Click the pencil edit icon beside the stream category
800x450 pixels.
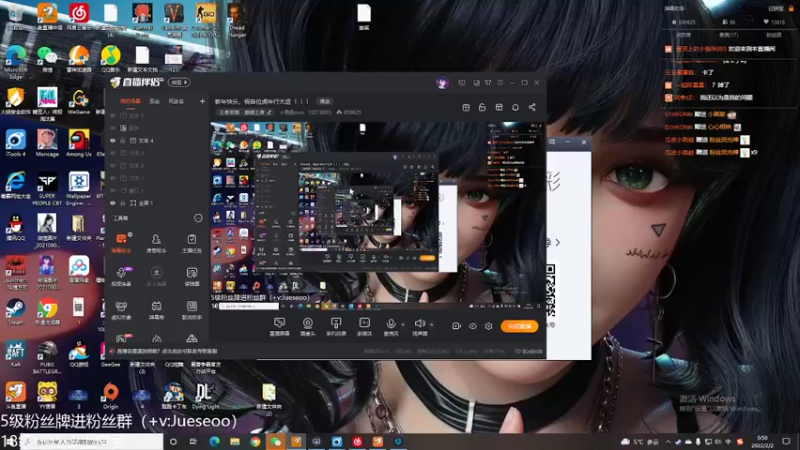pos(269,112)
